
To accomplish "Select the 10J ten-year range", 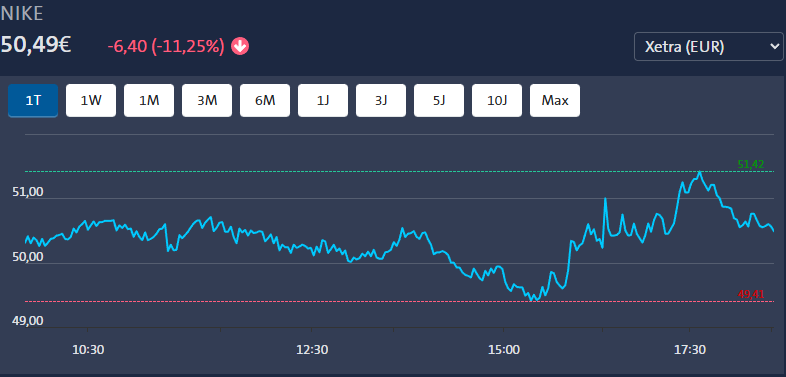I will (497, 100).
